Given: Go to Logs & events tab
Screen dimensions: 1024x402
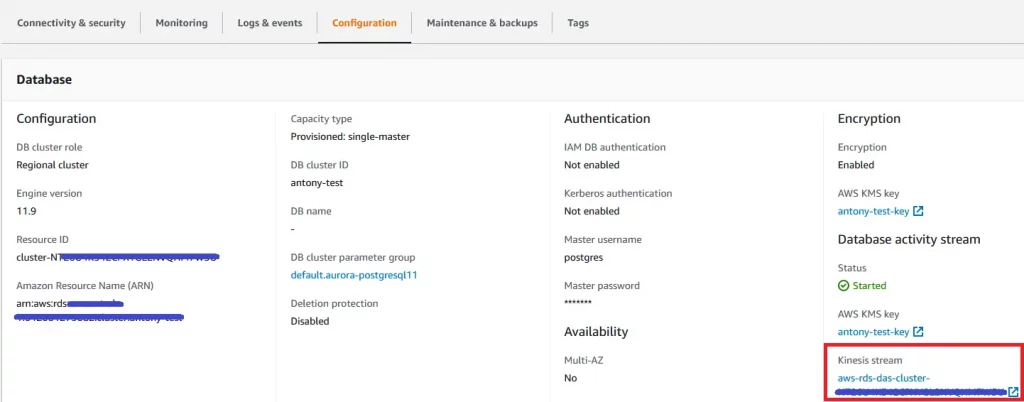Looking at the screenshot, I should point(270,23).
